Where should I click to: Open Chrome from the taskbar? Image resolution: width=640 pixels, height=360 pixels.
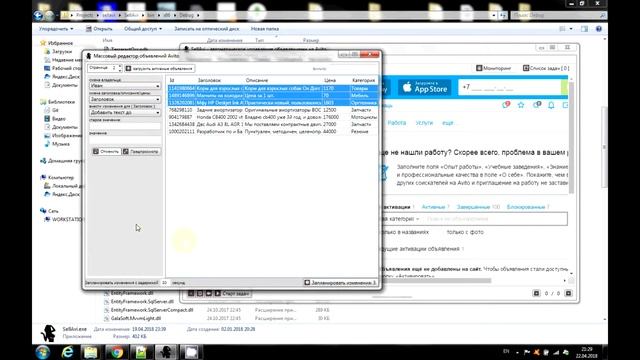[x=117, y=352]
